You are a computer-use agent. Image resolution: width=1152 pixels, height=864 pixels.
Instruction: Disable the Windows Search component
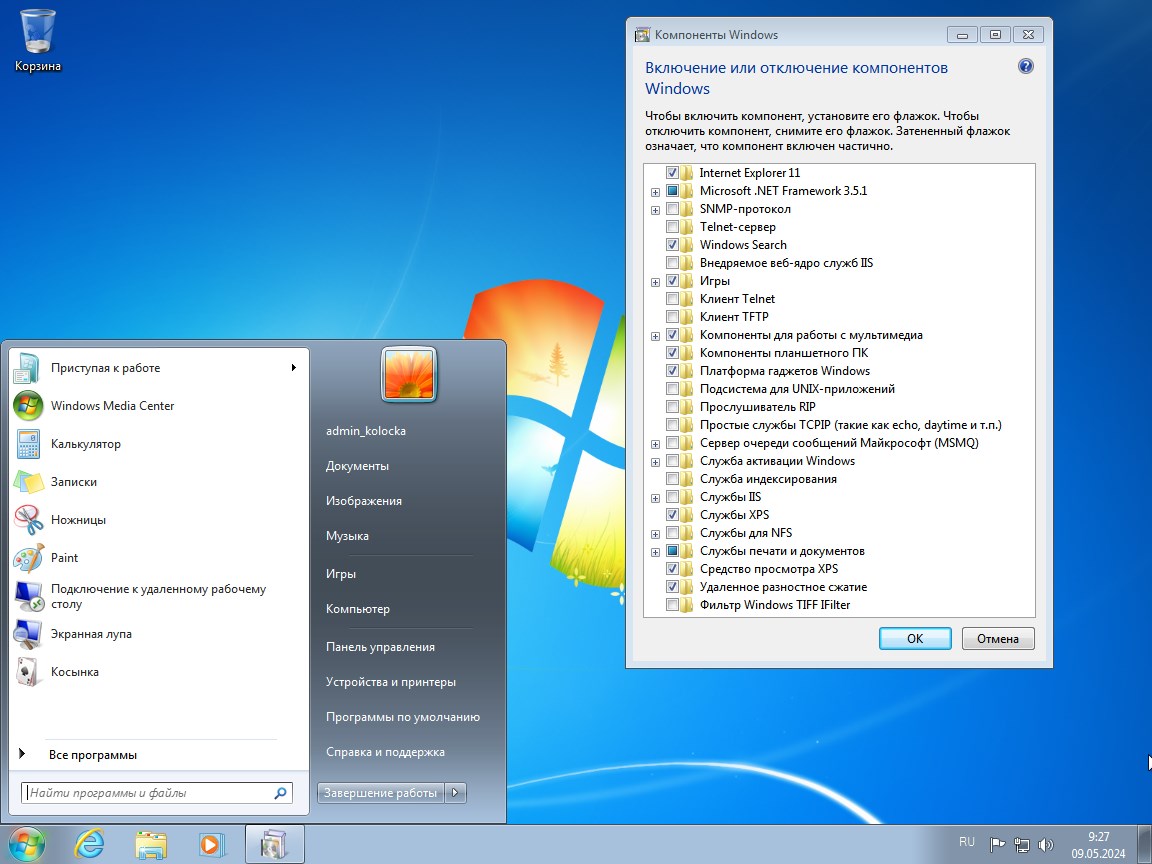(672, 244)
